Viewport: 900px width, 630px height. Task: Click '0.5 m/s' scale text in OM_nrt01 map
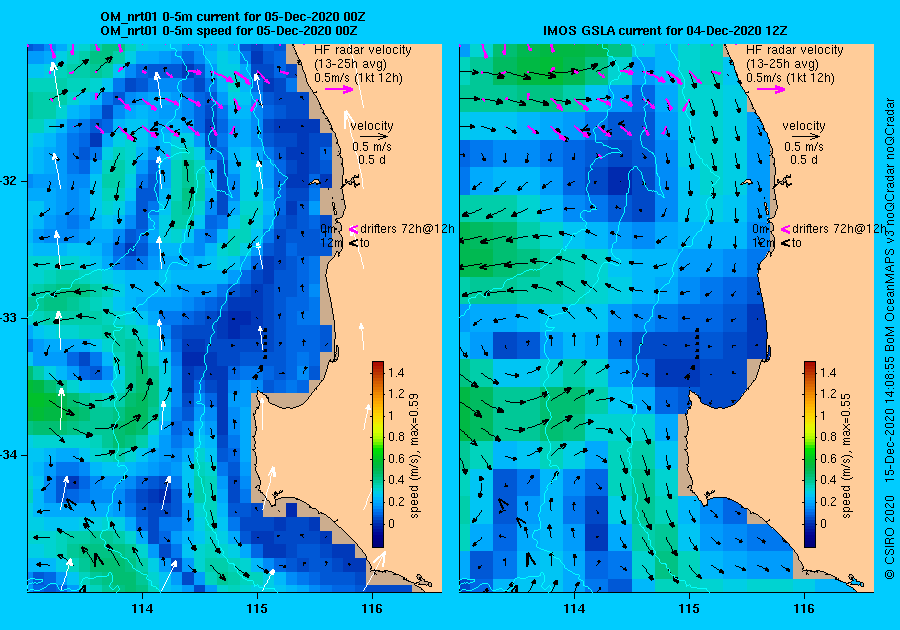[x=372, y=147]
